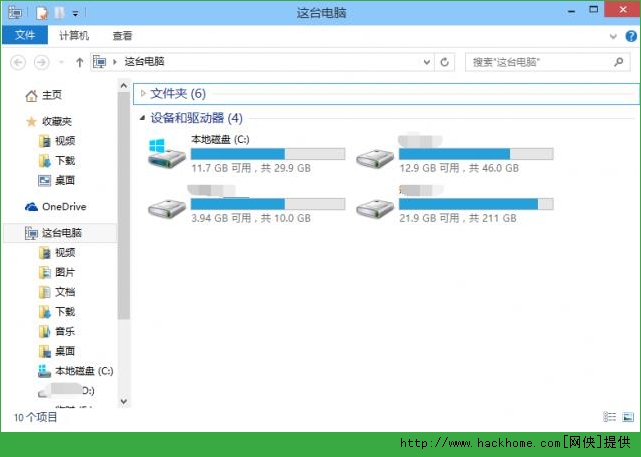The height and width of the screenshot is (457, 641).
Task: Open the D: drive in navigation pane
Action: (x=67, y=390)
